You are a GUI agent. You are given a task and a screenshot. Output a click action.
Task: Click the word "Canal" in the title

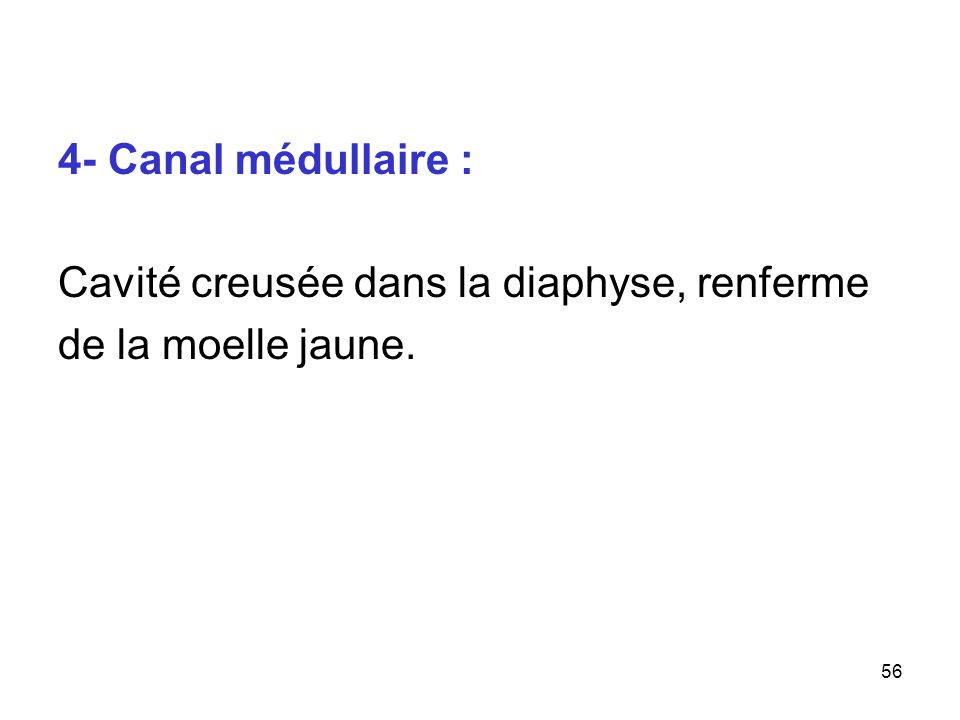[x=166, y=159]
